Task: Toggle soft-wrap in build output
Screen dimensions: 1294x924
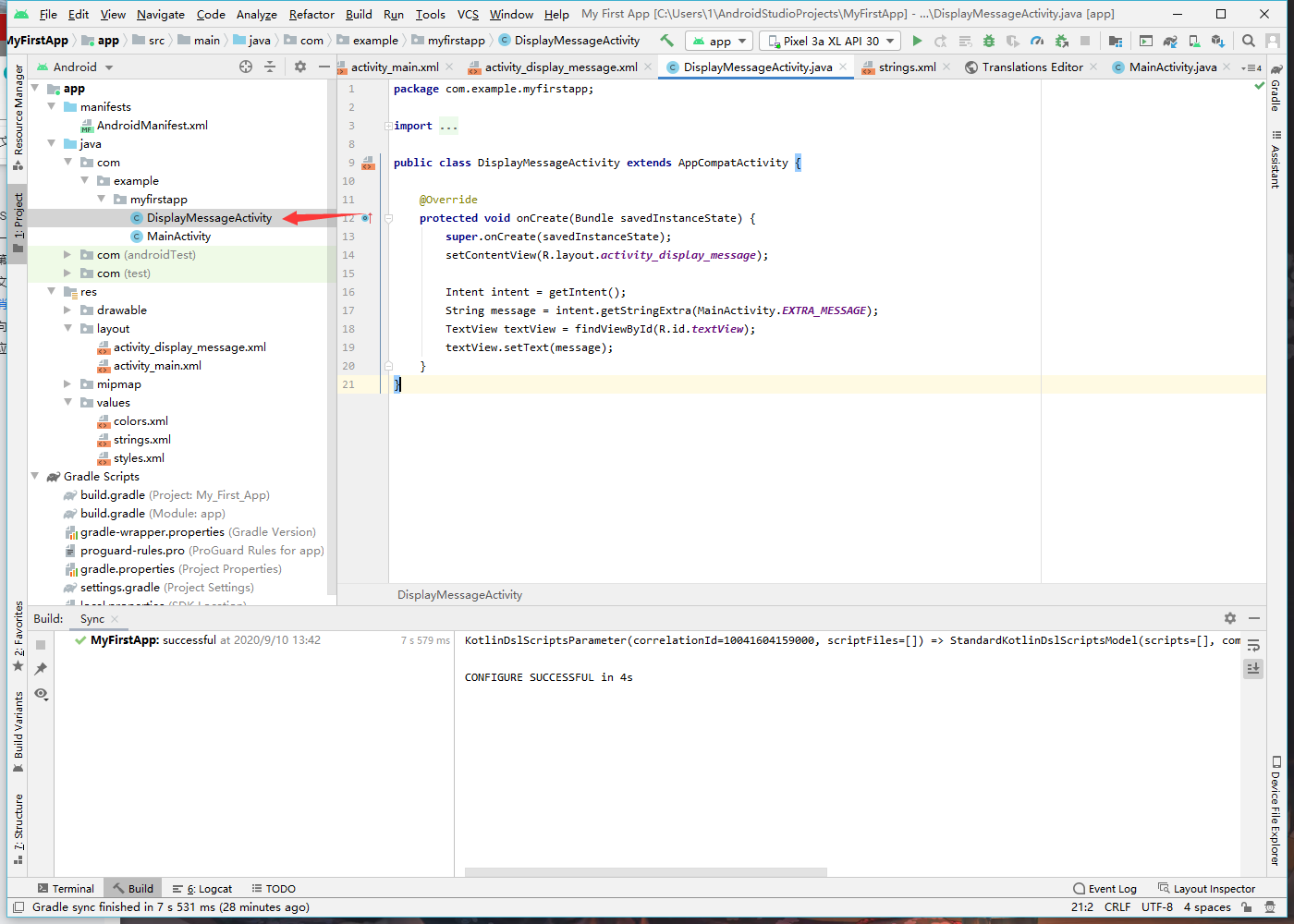Action: [x=1253, y=645]
